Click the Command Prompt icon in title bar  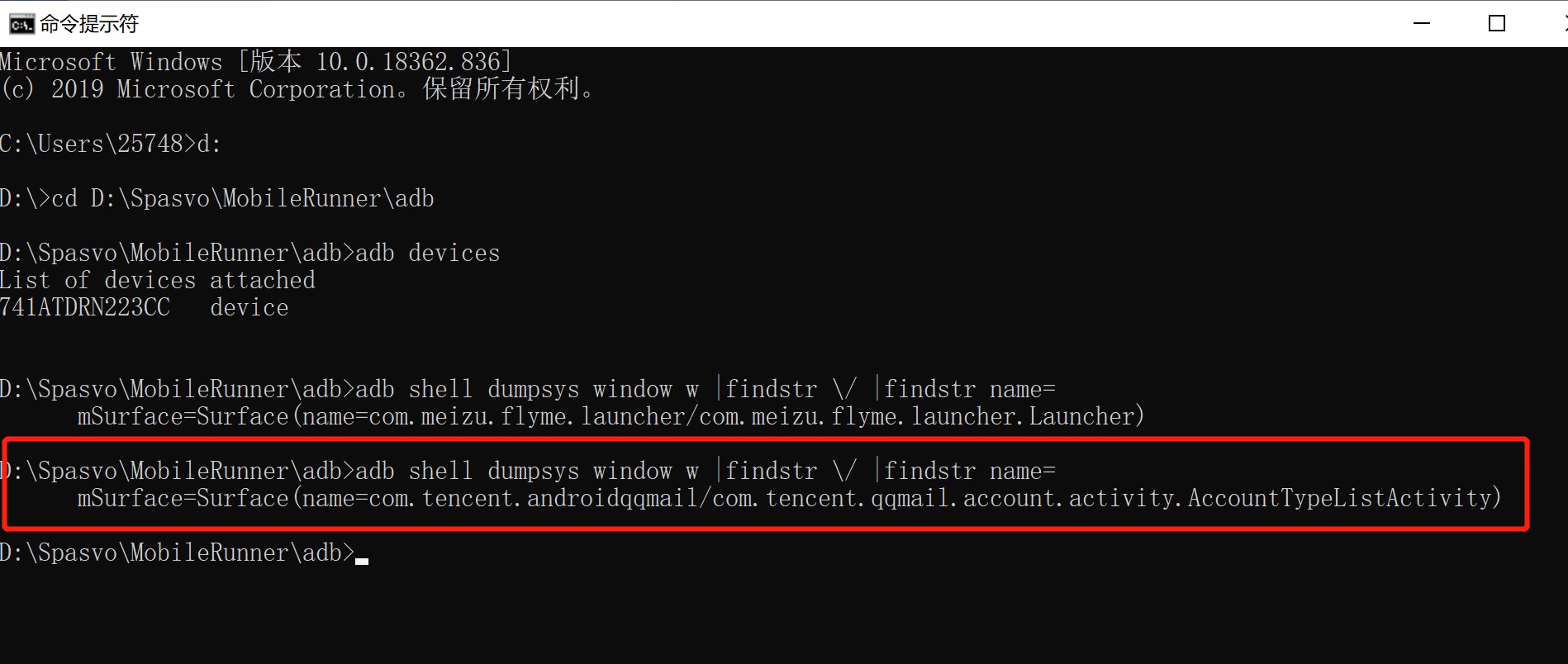(21, 24)
